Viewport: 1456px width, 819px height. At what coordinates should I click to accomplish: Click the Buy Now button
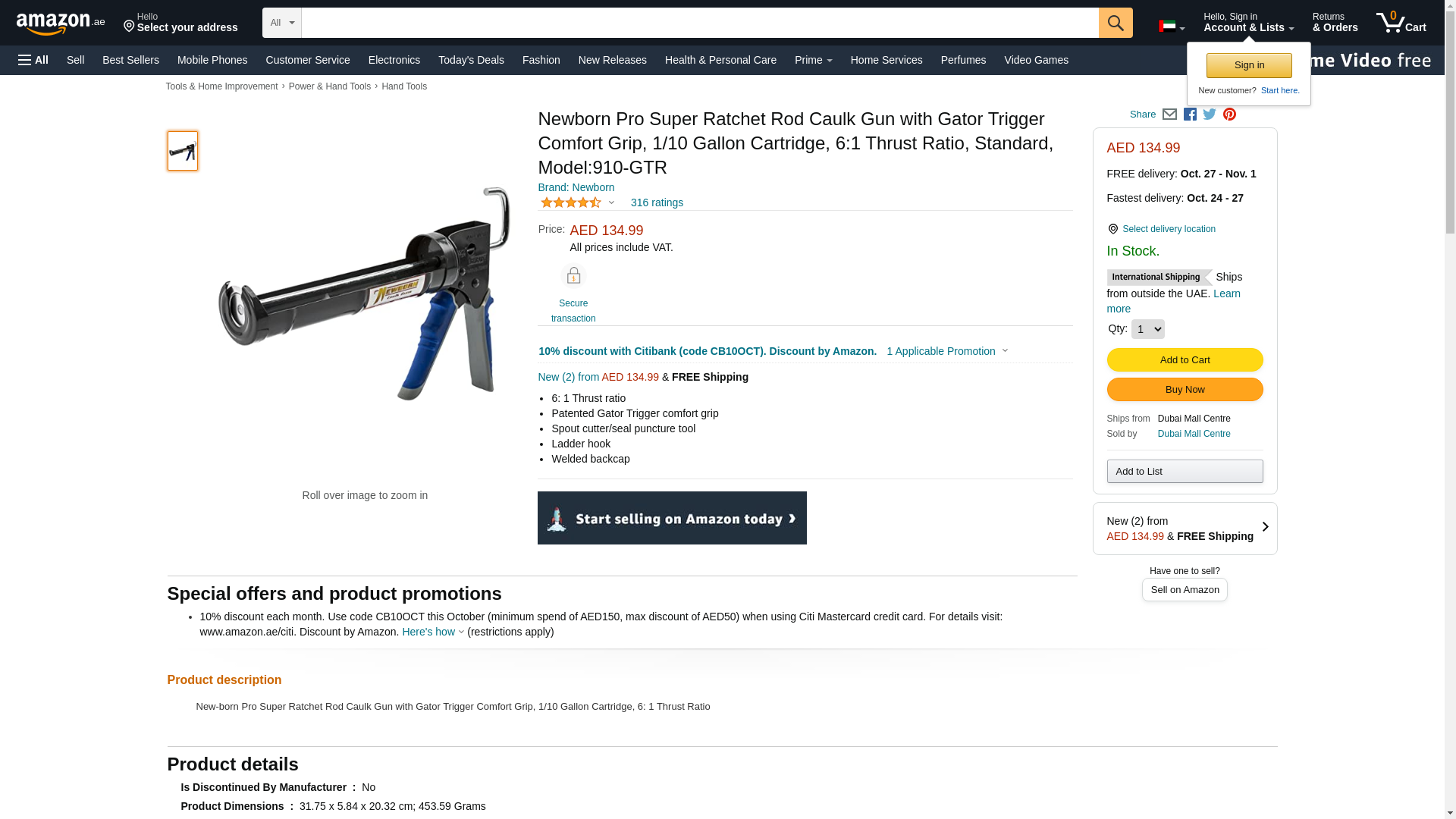click(x=1185, y=390)
